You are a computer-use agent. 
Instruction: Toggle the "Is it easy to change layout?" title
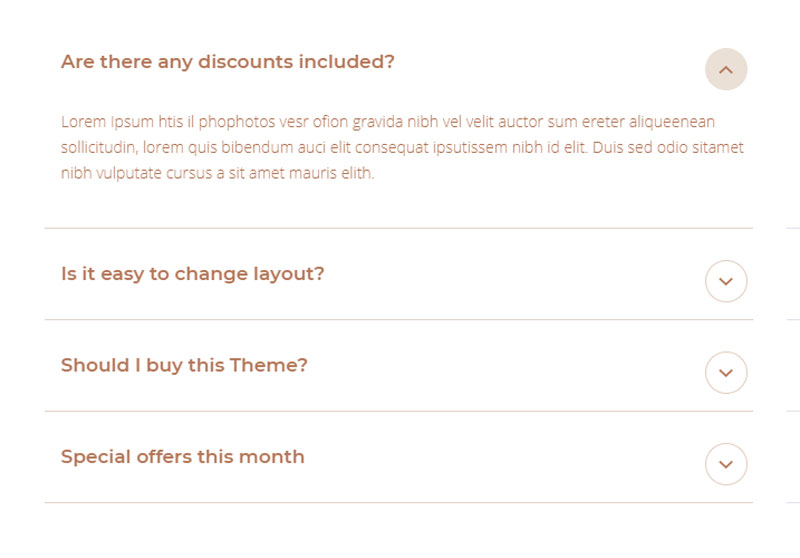pos(192,274)
